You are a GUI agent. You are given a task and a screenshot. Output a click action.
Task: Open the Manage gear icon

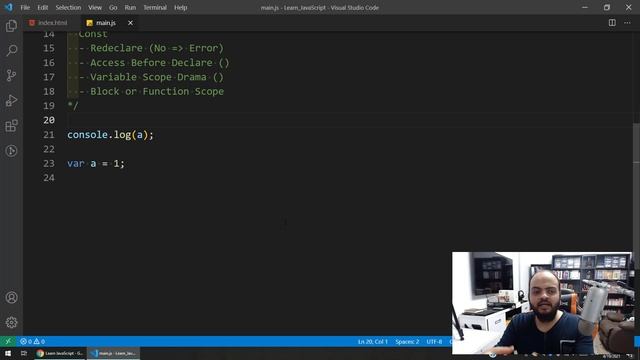coord(11,322)
